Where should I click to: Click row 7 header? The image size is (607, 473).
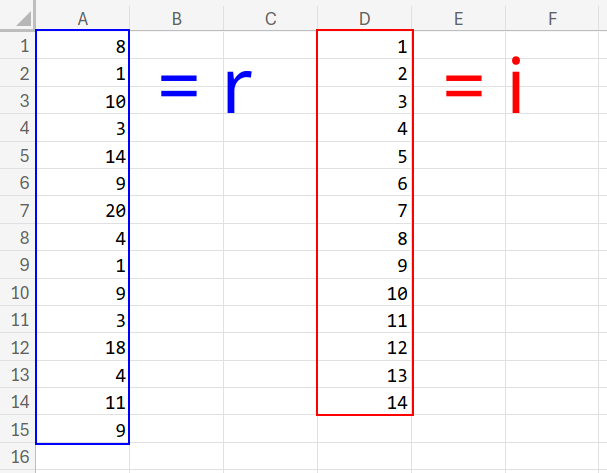[x=17, y=211]
